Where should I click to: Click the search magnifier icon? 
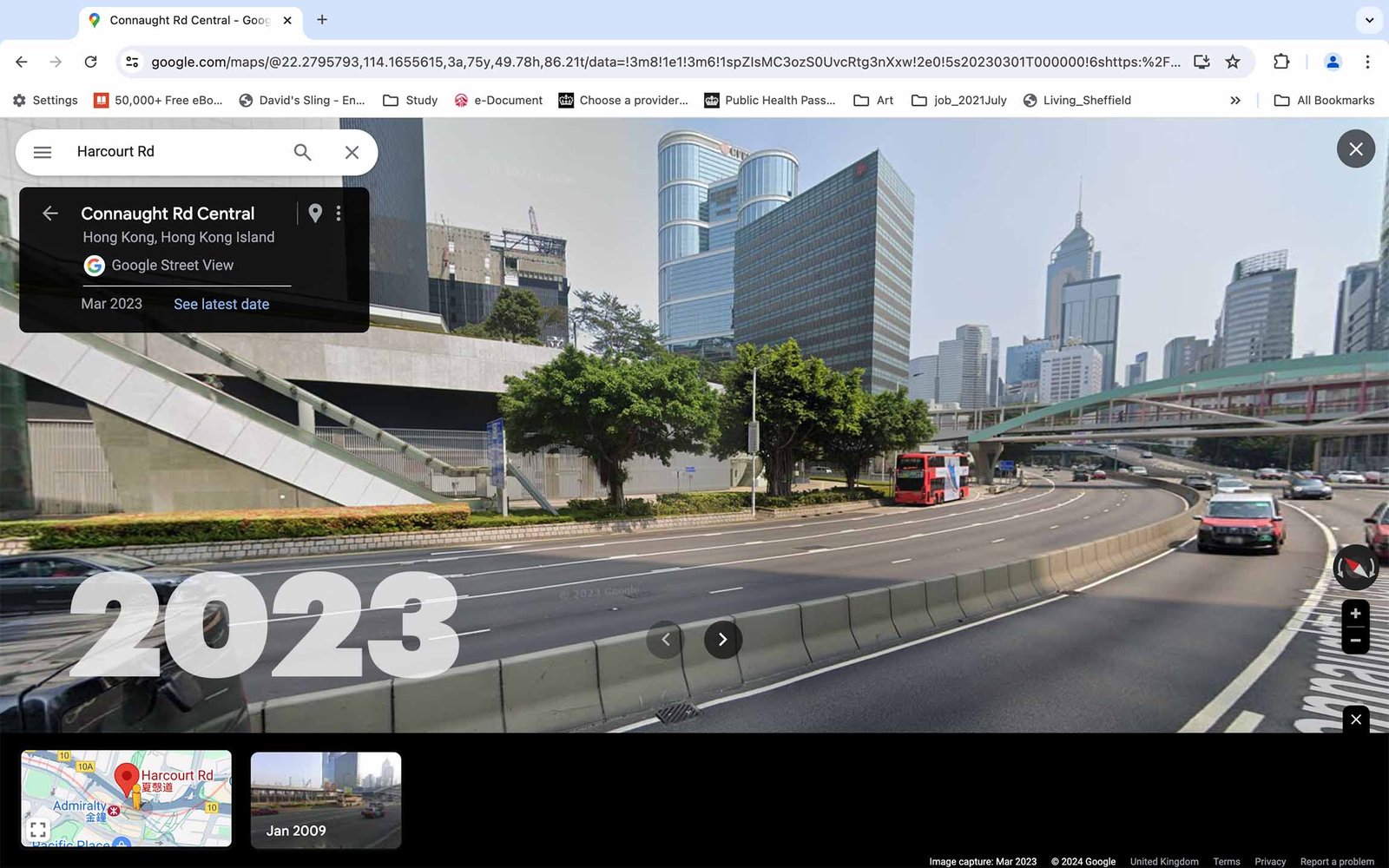click(x=302, y=152)
